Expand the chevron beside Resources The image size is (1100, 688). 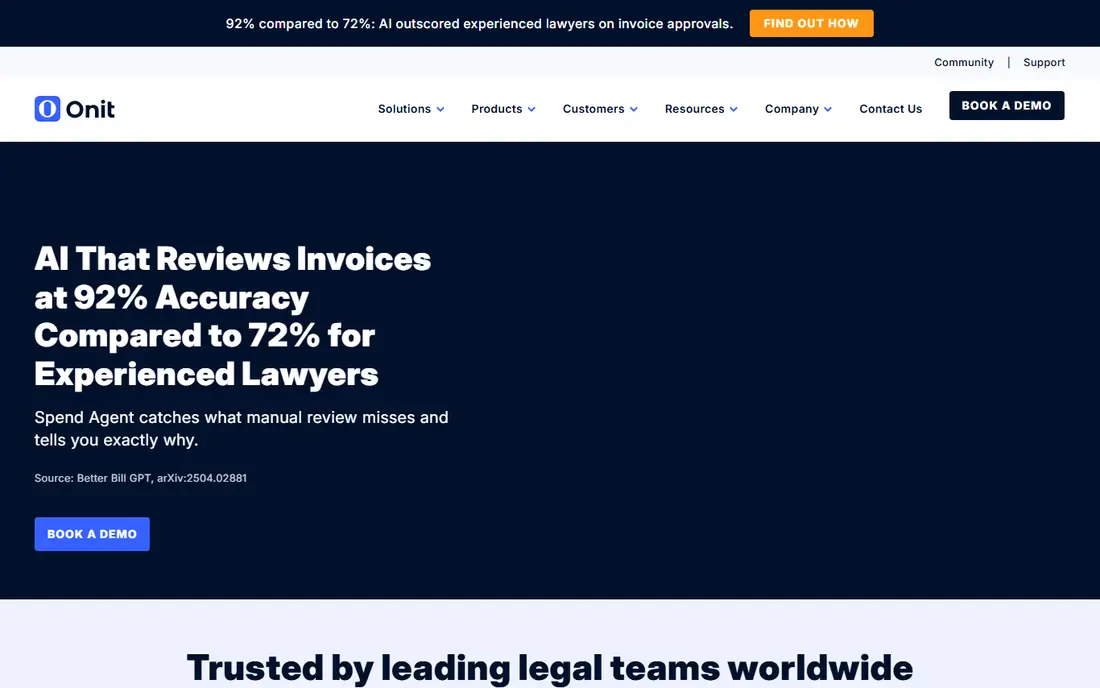pyautogui.click(x=734, y=109)
